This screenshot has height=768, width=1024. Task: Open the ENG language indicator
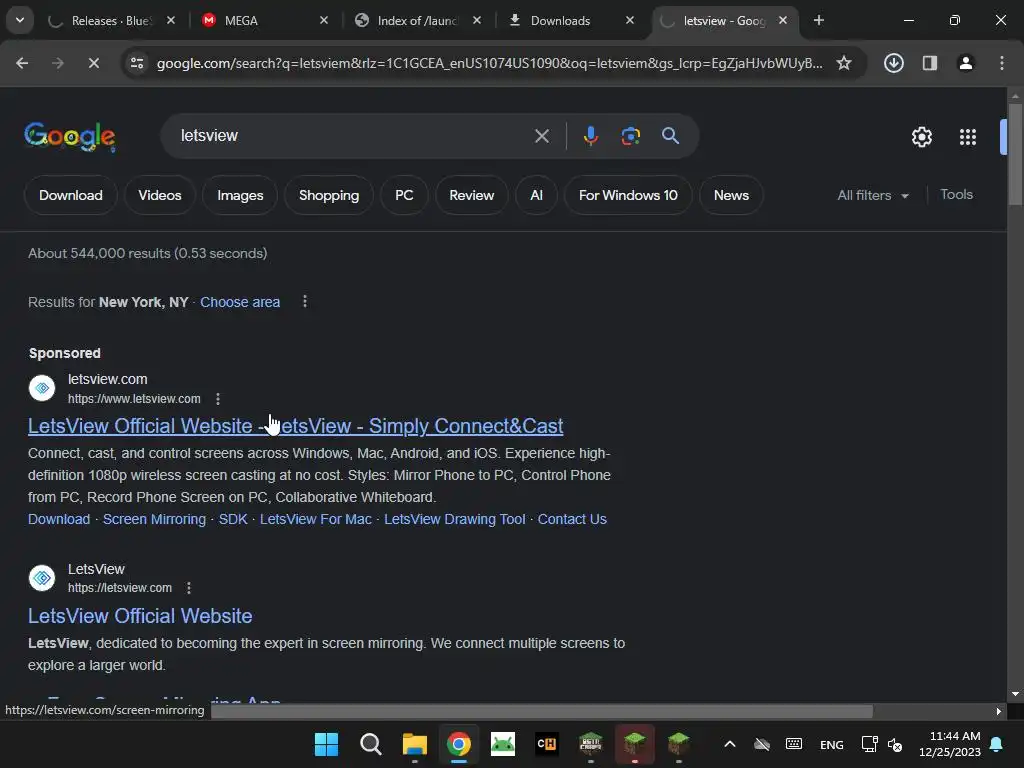point(831,744)
